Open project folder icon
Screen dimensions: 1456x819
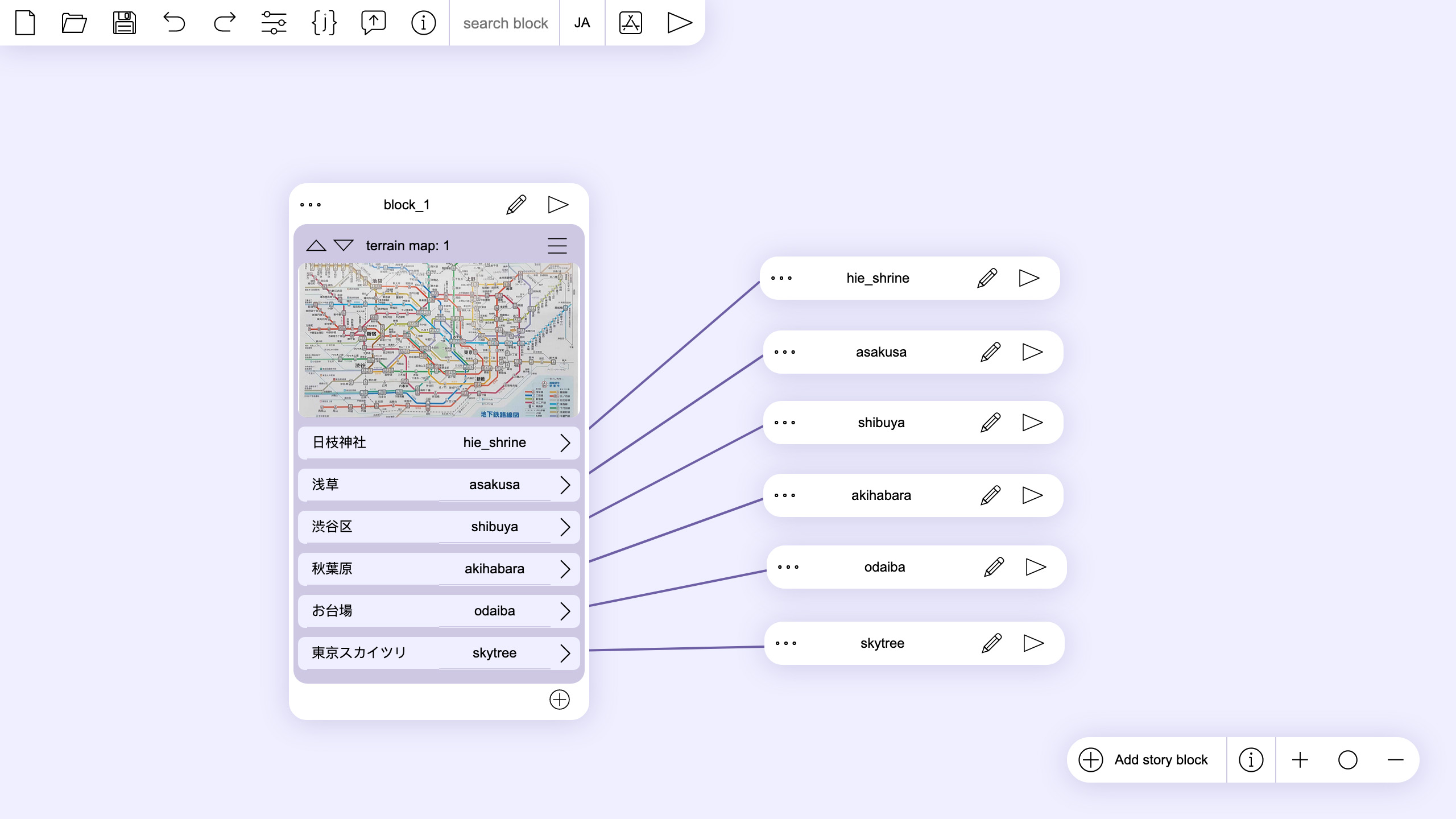tap(74, 23)
